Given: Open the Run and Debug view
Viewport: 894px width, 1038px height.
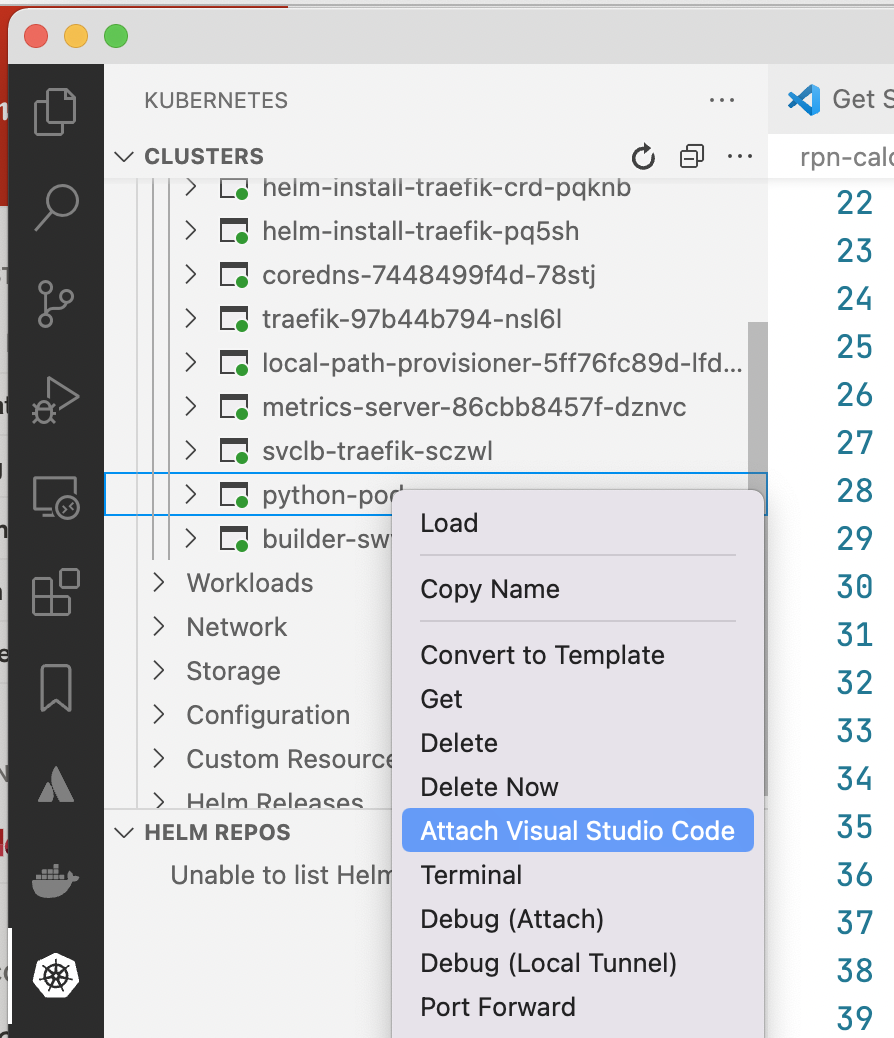Looking at the screenshot, I should coord(56,400).
